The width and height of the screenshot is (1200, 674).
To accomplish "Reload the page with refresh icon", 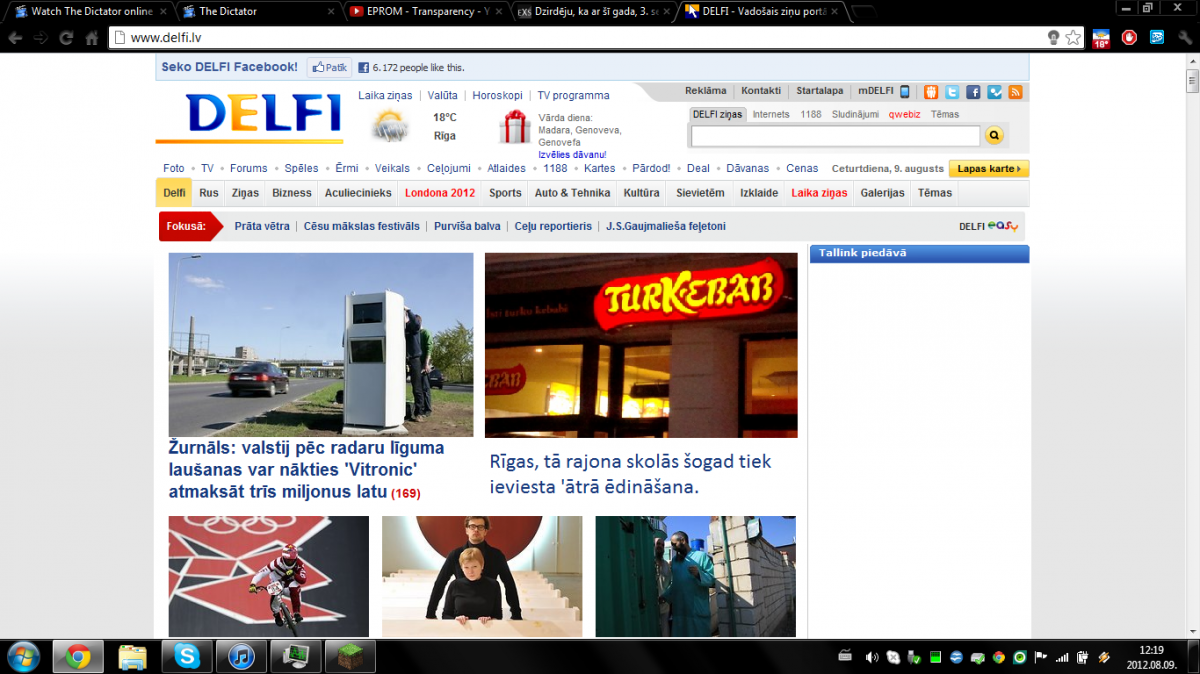I will coord(66,38).
